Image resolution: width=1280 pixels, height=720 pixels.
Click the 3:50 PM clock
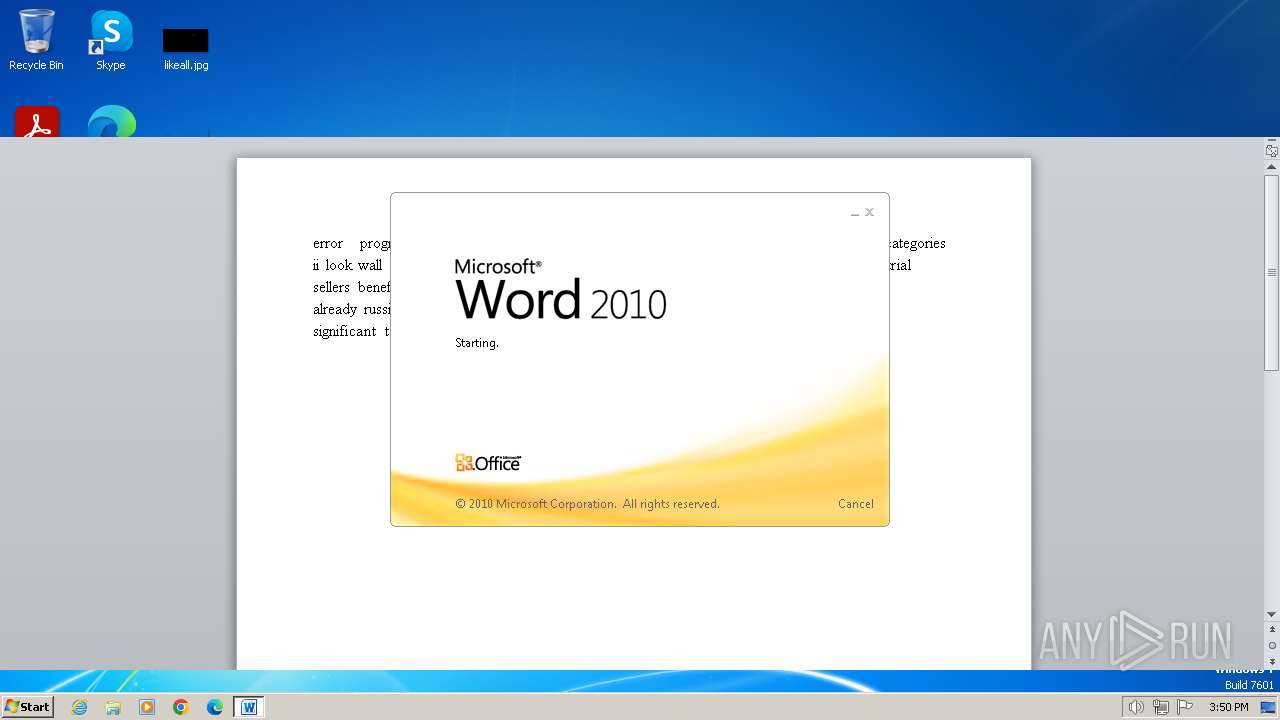point(1229,707)
